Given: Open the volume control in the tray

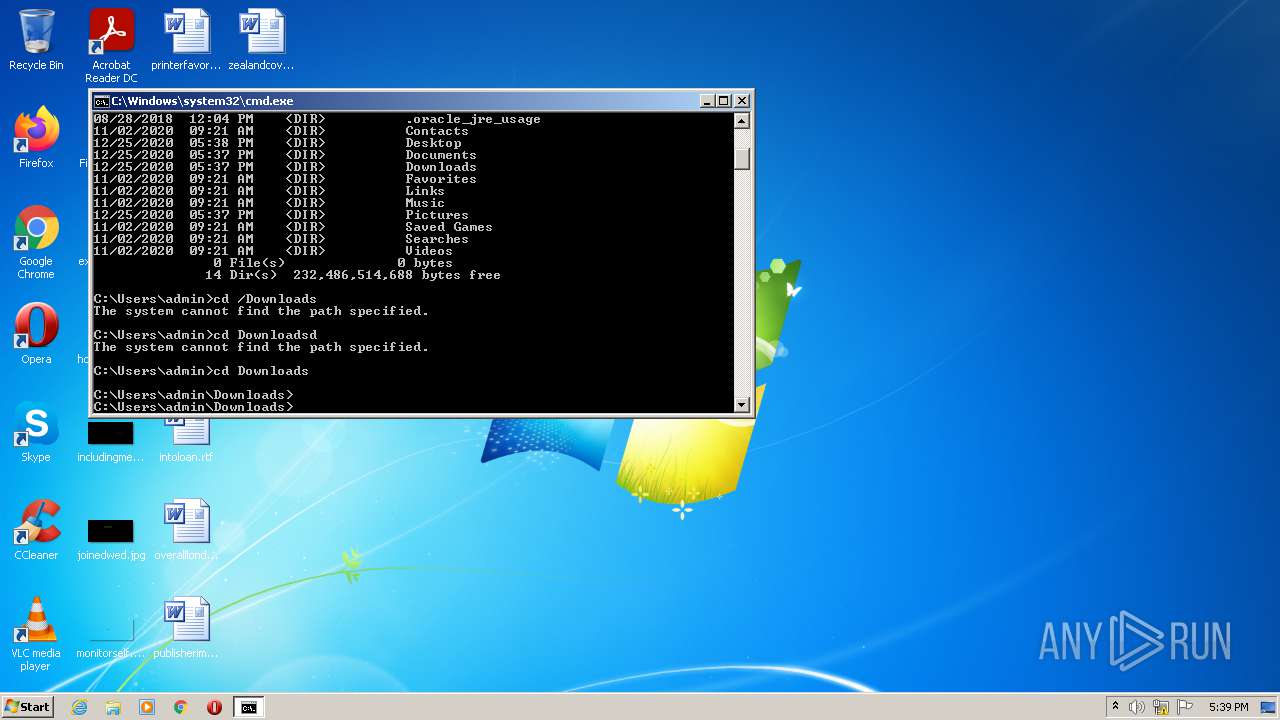Looking at the screenshot, I should tap(1137, 707).
